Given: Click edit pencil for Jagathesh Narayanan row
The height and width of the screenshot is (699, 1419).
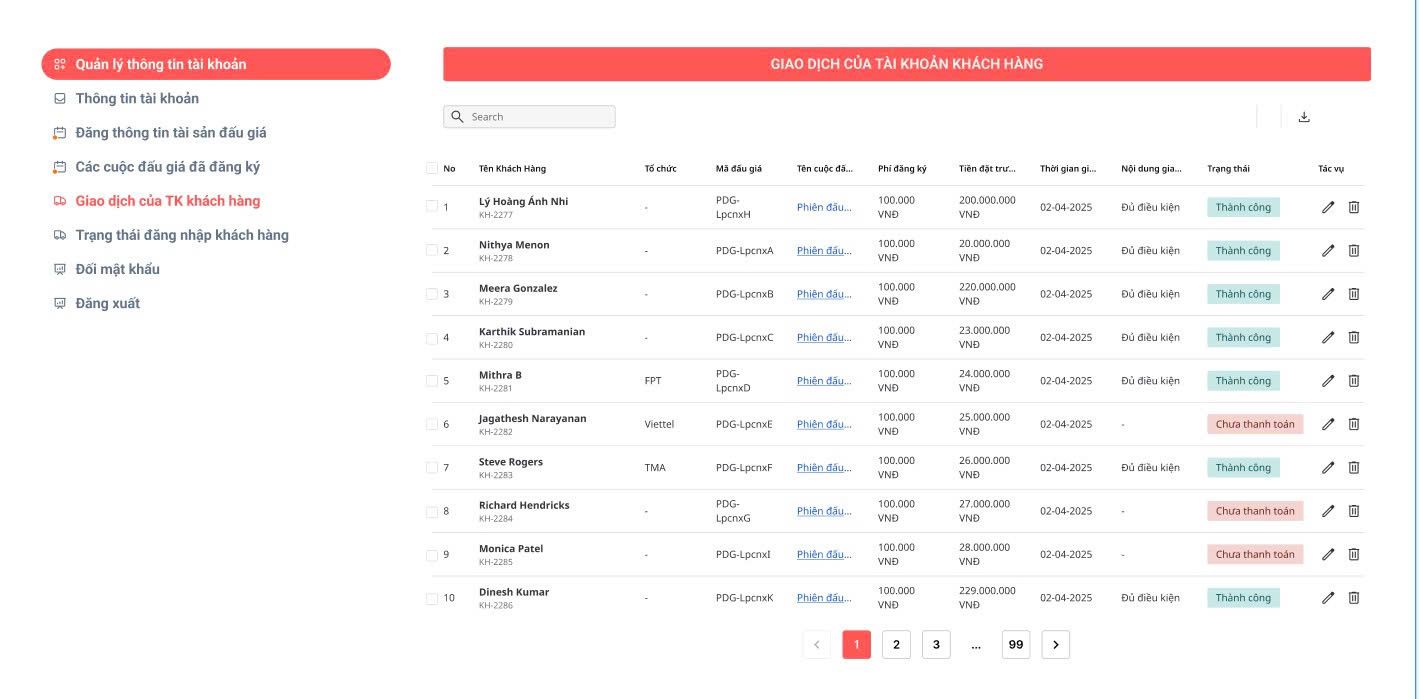Looking at the screenshot, I should point(1328,424).
